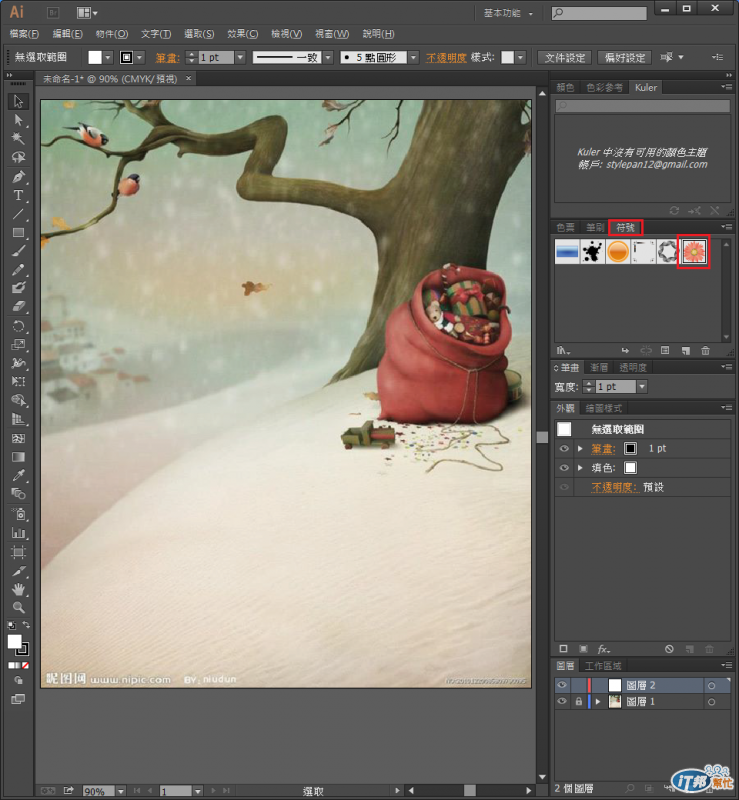The image size is (739, 800).
Task: Select the Rotate tool
Action: tap(18, 327)
